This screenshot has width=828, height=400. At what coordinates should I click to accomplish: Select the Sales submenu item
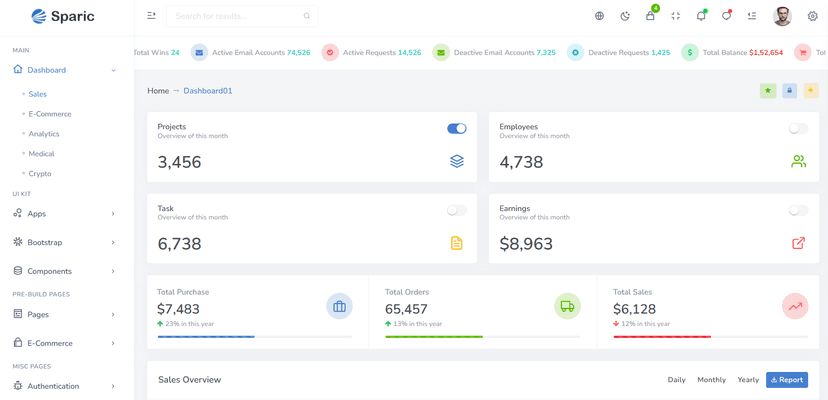pos(37,94)
